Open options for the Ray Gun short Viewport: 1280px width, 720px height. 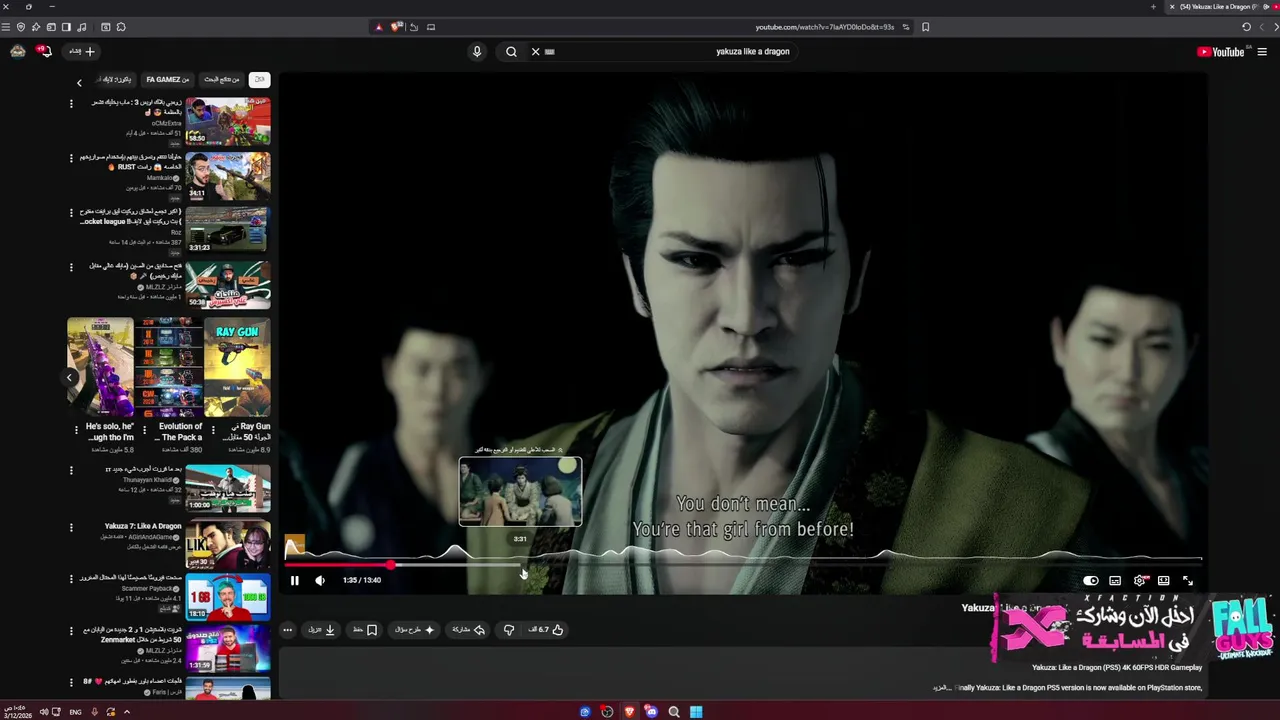[x=211, y=430]
